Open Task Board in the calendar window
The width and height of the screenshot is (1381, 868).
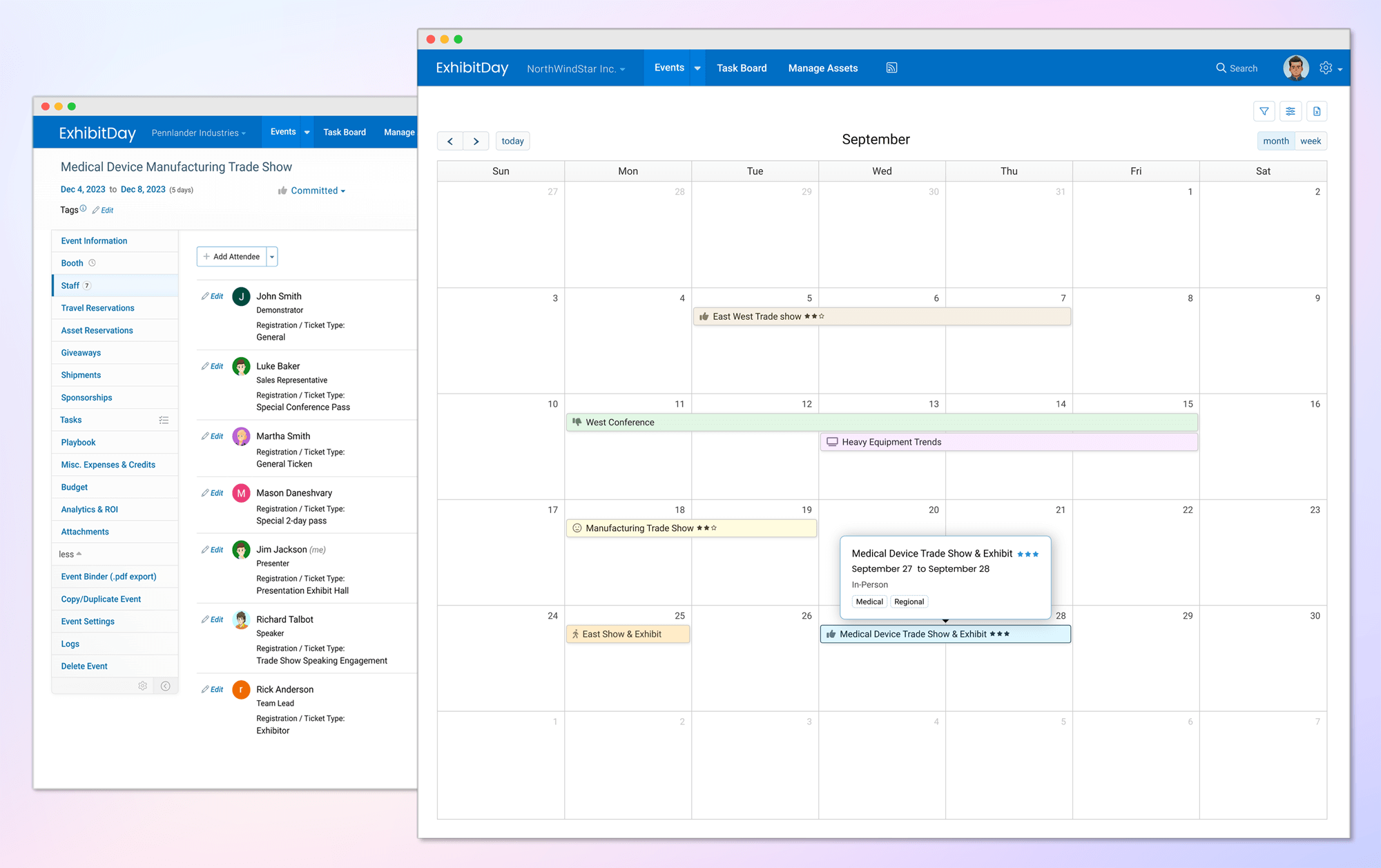[x=742, y=68]
